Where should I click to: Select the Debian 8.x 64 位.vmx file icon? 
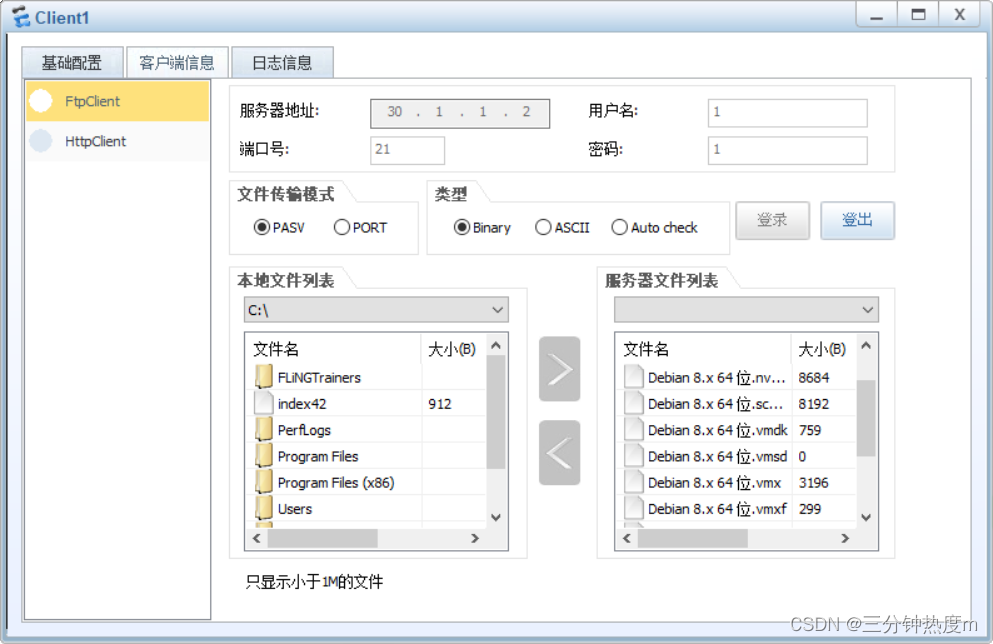[x=633, y=482]
